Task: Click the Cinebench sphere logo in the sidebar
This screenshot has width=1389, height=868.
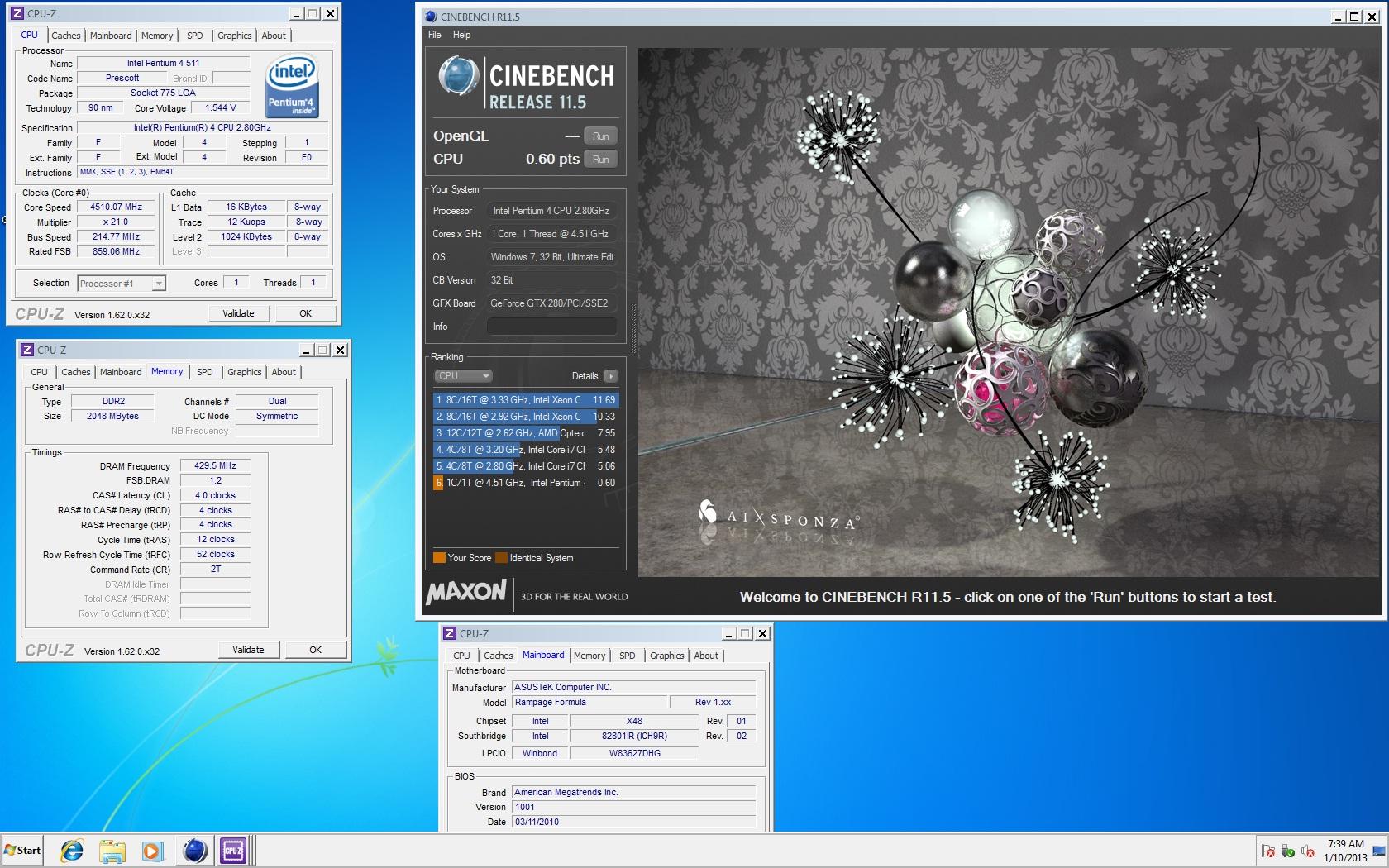Action: pos(458,76)
